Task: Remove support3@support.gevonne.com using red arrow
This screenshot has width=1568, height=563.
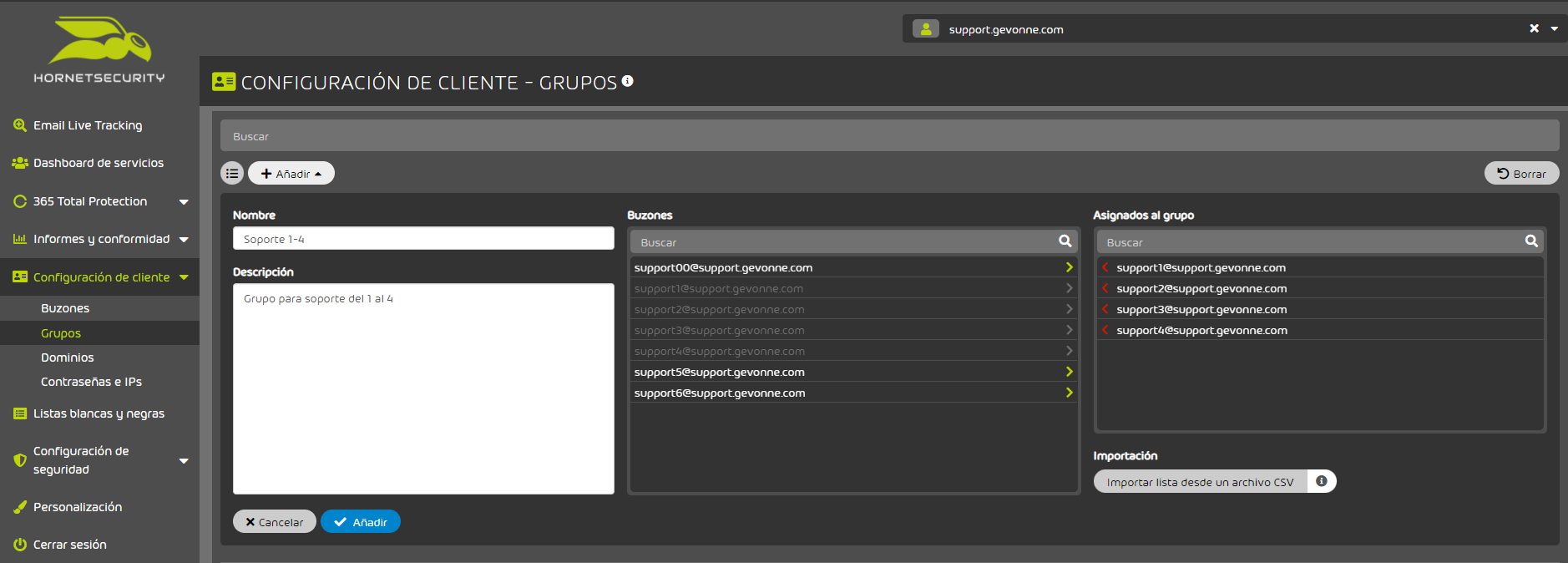Action: 1105,309
